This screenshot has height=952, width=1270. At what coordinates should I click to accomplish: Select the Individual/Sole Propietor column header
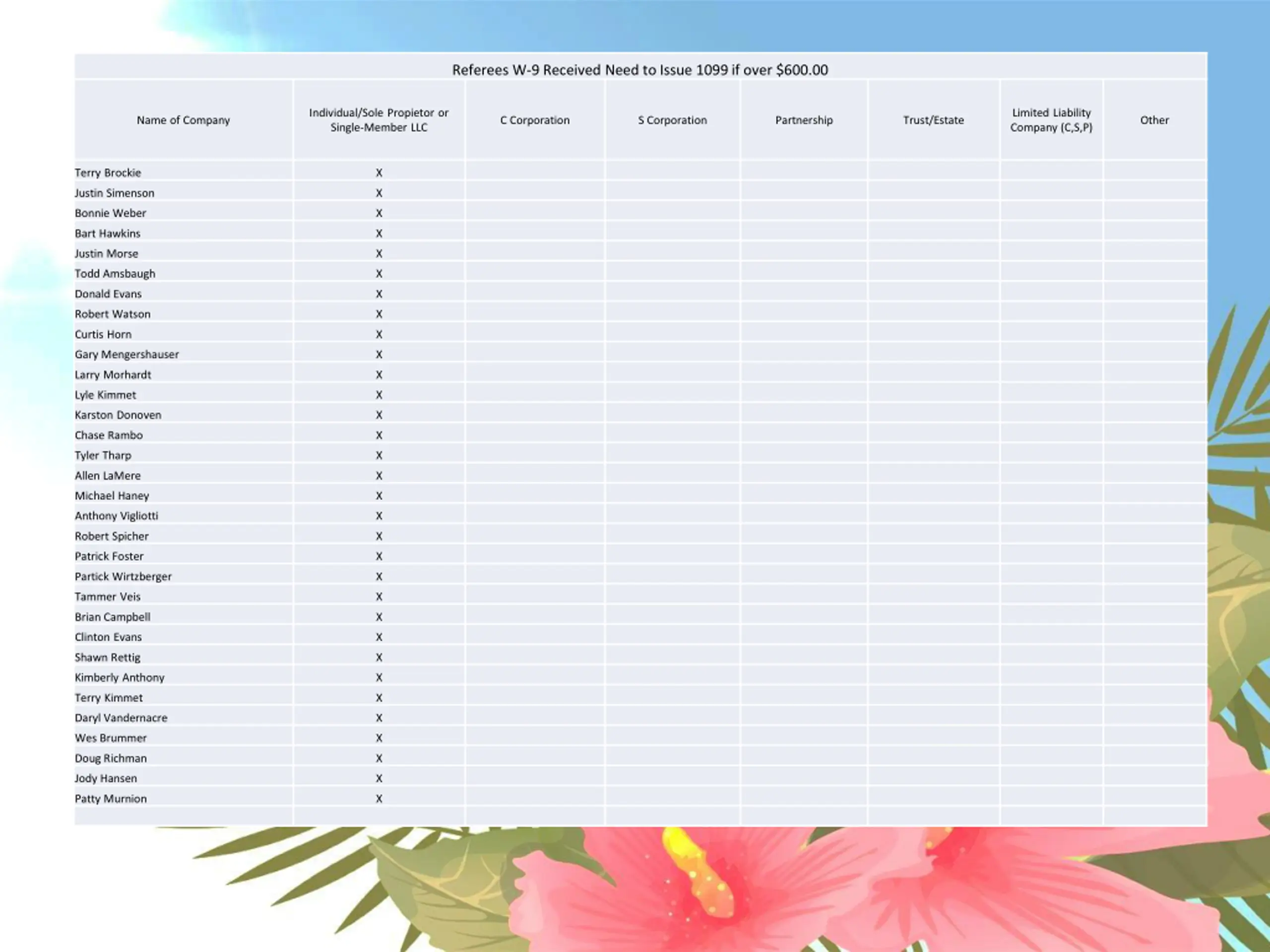click(379, 120)
